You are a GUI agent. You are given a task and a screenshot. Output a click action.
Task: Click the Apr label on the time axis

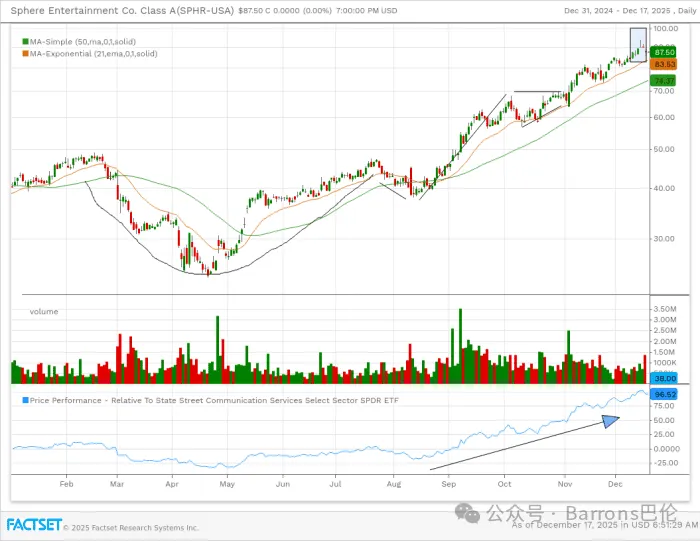pos(172,484)
